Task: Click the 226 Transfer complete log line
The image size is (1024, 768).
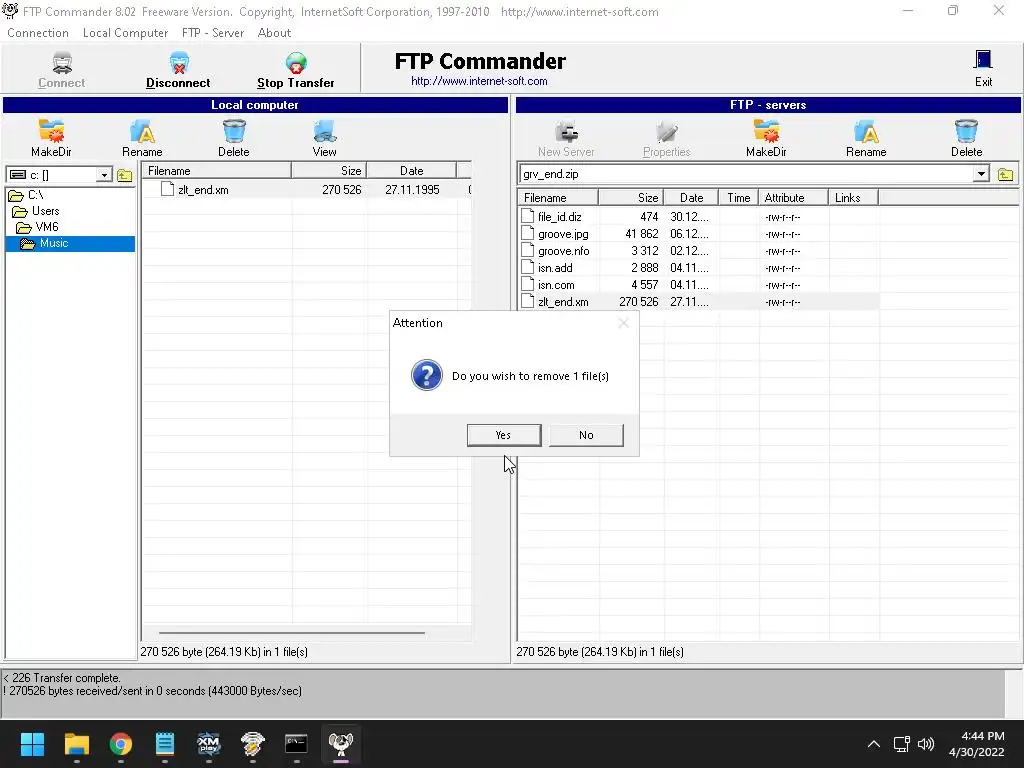Action: (62, 678)
